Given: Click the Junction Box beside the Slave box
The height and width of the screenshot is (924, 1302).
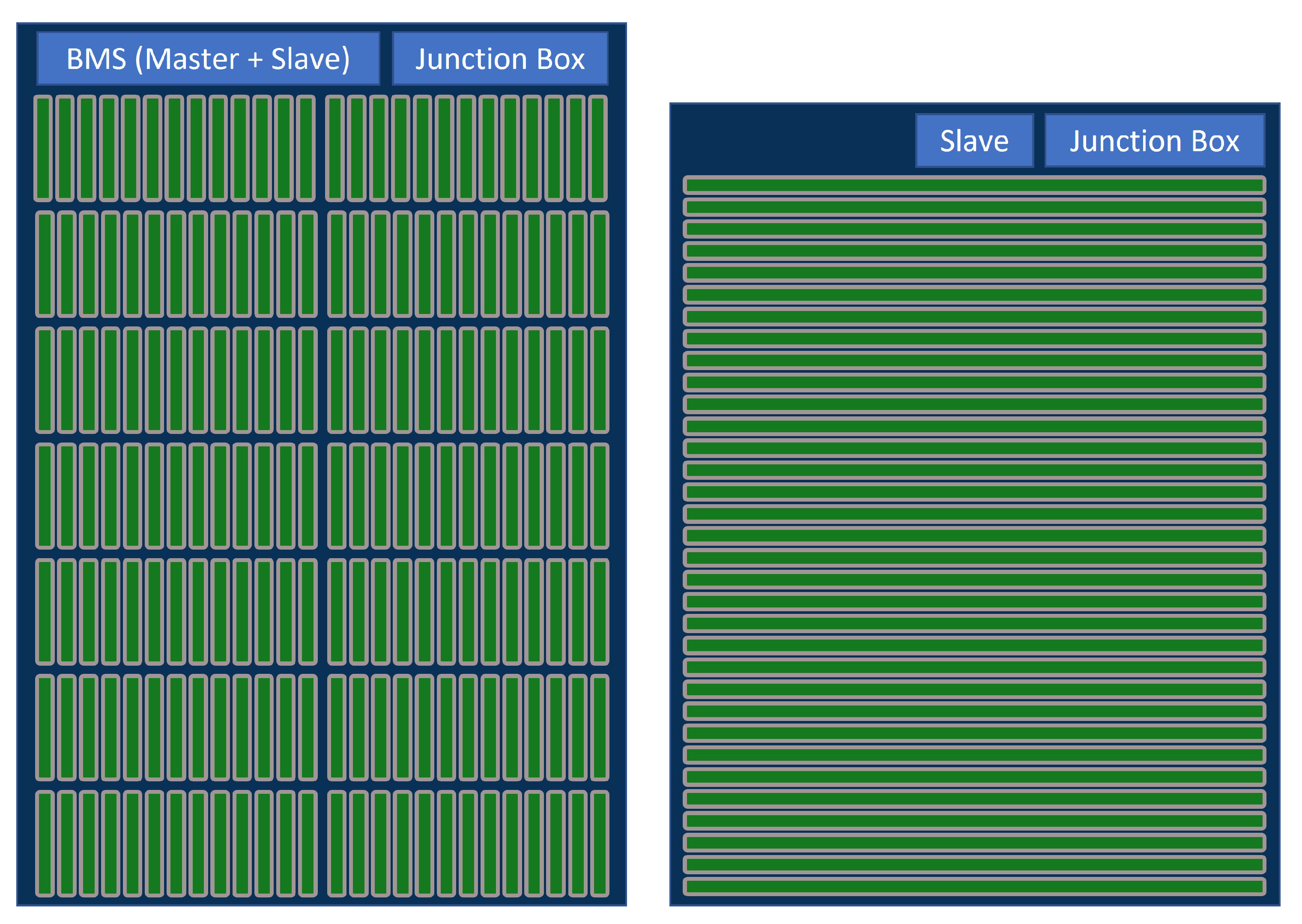Looking at the screenshot, I should 1154,141.
